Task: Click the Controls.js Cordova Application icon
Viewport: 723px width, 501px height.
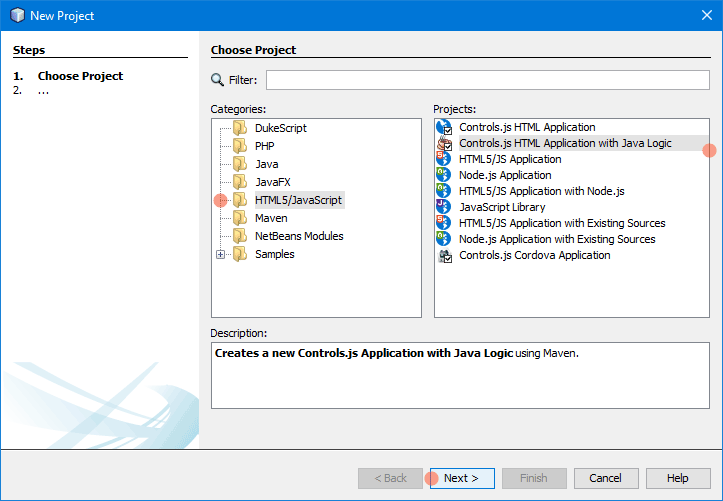Action: pos(445,255)
